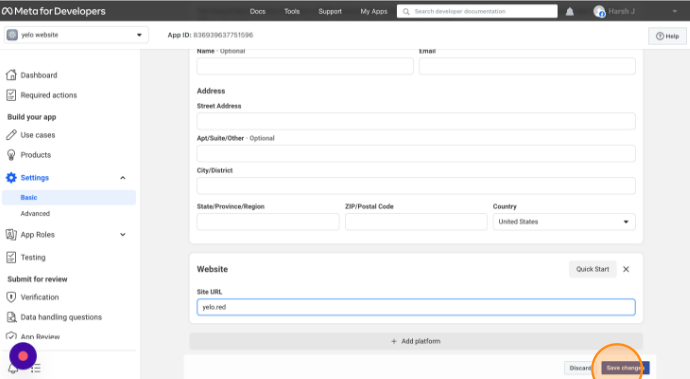Open the yelo website app selector dropdown
The width and height of the screenshot is (690, 379).
coord(76,35)
